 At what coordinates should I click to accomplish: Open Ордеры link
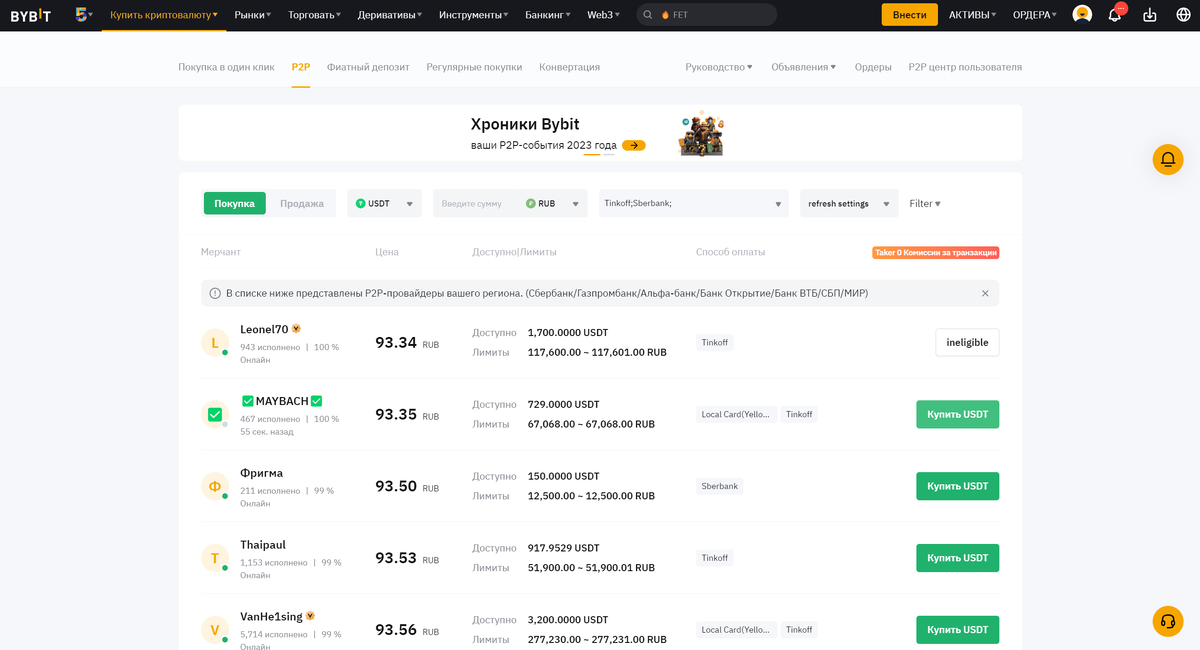point(873,67)
